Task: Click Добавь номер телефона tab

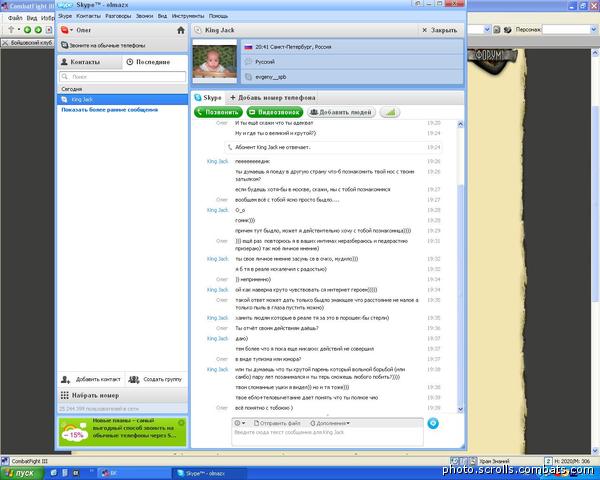Action: 273,98
